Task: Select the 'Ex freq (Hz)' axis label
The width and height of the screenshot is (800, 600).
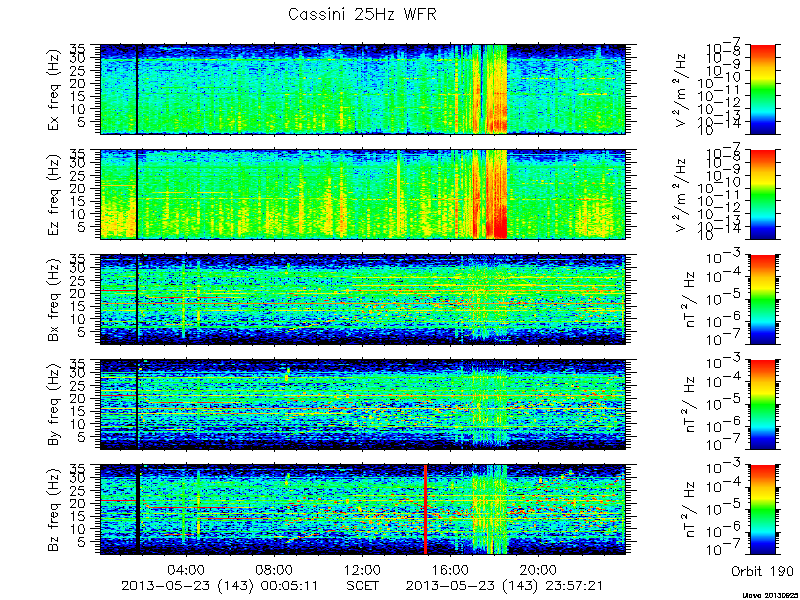Action: (54, 89)
